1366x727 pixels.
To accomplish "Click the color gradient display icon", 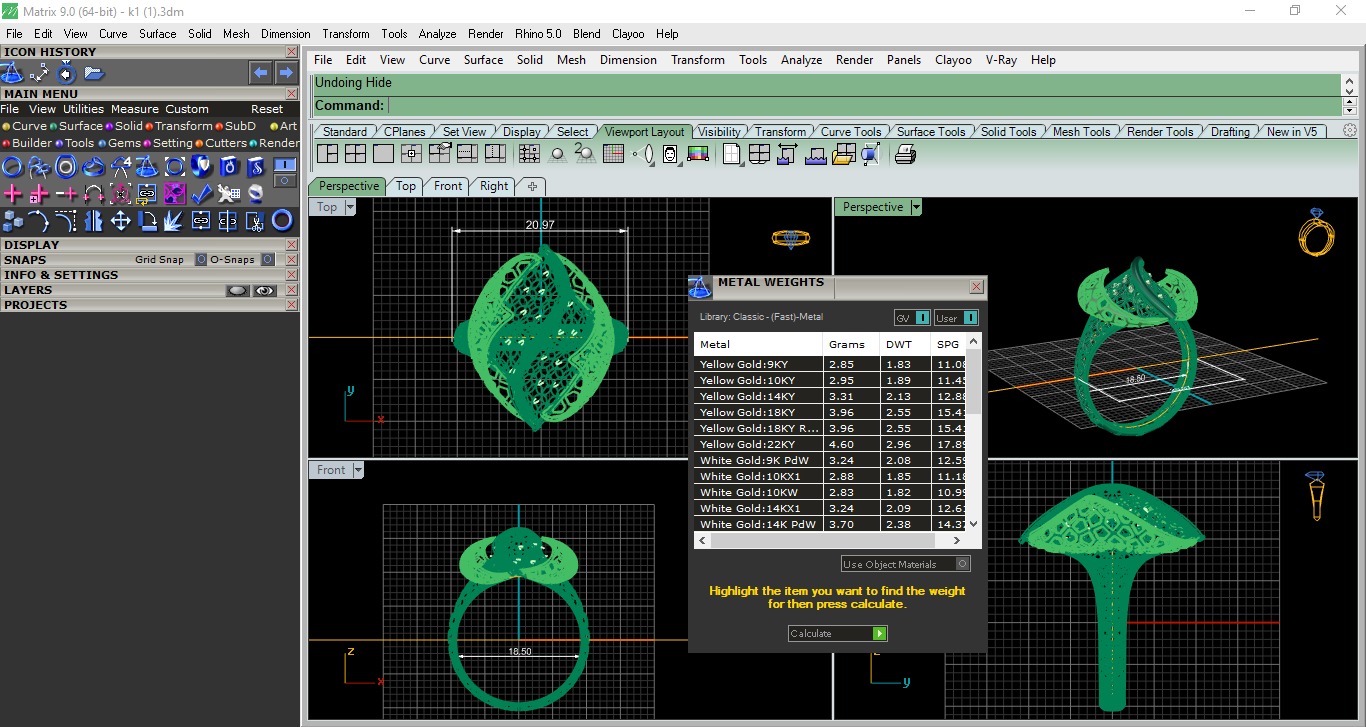I will (x=698, y=154).
